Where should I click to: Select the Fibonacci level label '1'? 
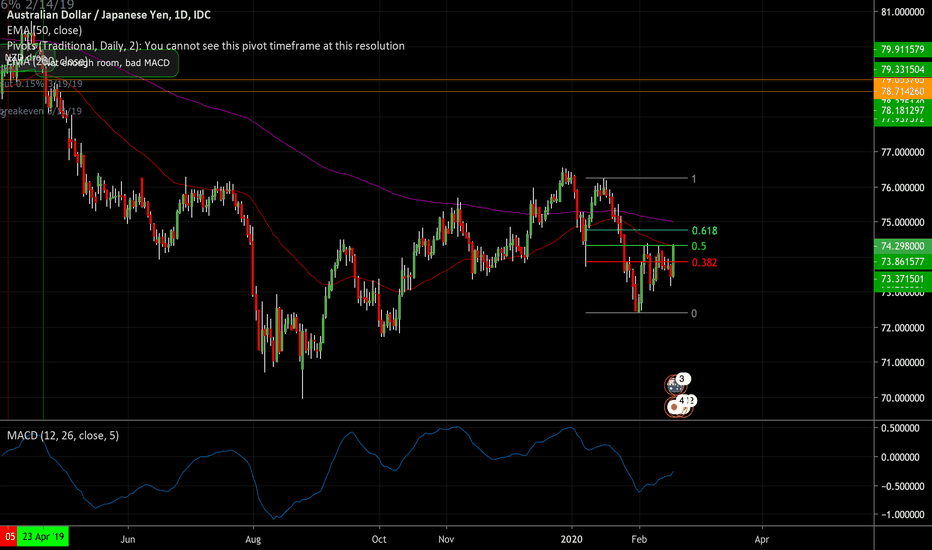click(x=694, y=178)
